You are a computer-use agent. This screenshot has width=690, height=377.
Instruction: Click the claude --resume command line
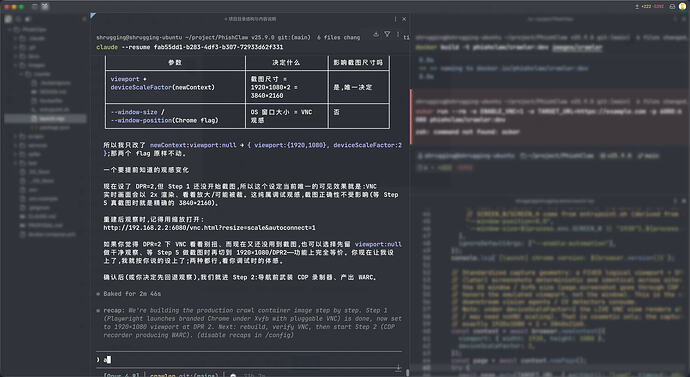tap(190, 47)
